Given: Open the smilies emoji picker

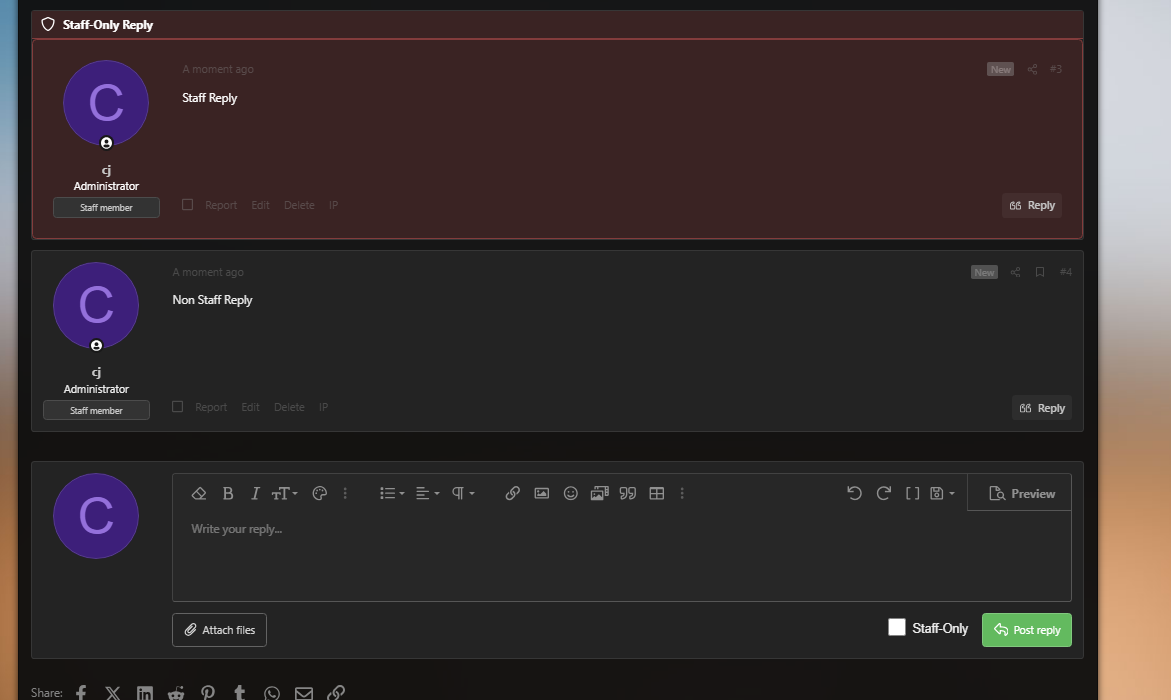Looking at the screenshot, I should coord(571,493).
